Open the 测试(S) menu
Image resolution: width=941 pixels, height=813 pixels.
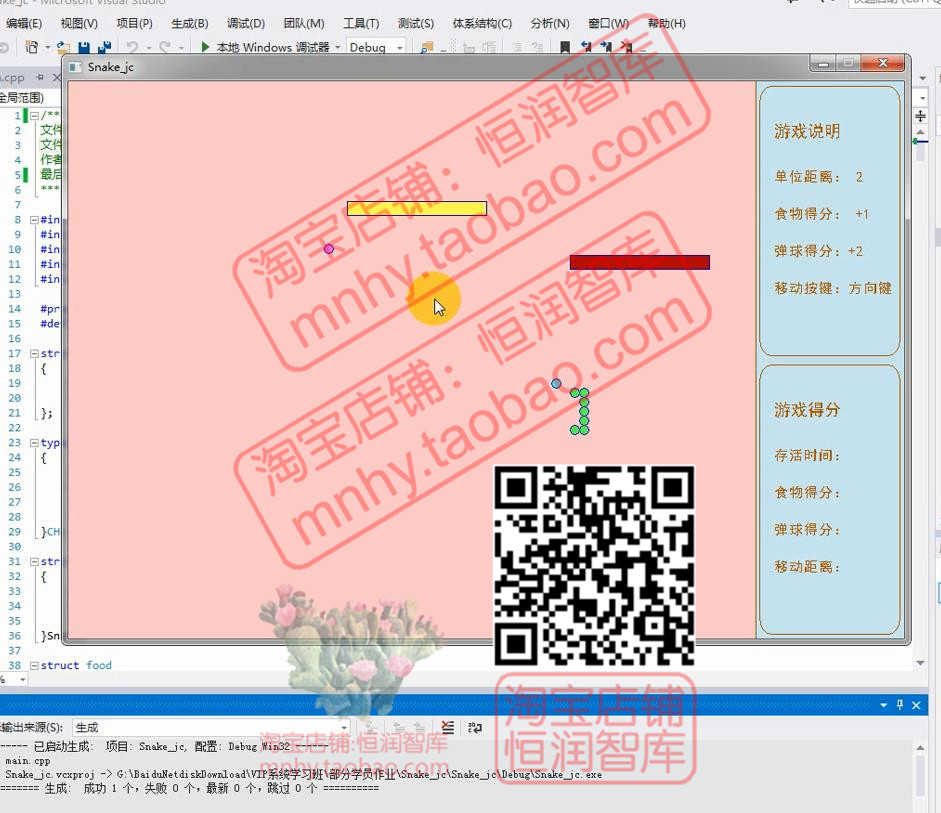click(x=416, y=23)
